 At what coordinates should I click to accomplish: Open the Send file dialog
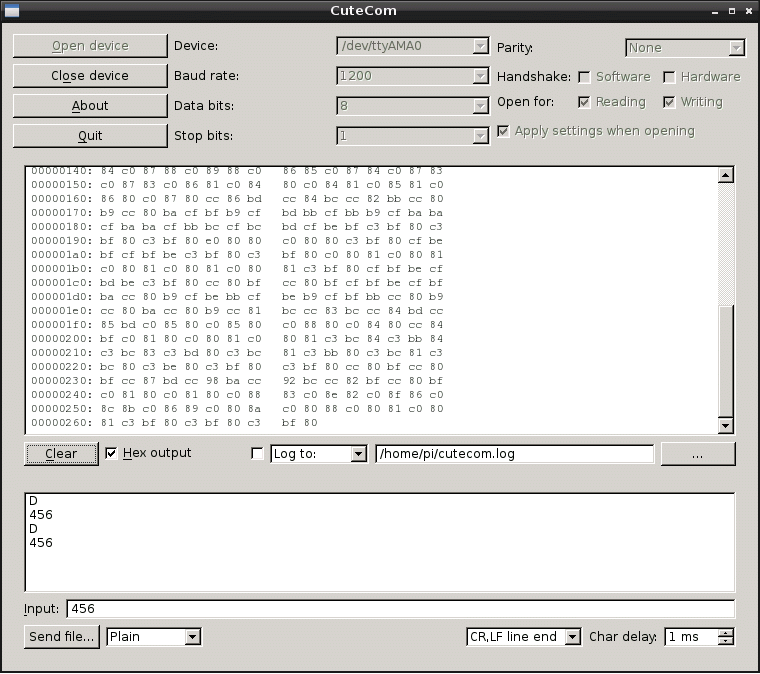62,637
